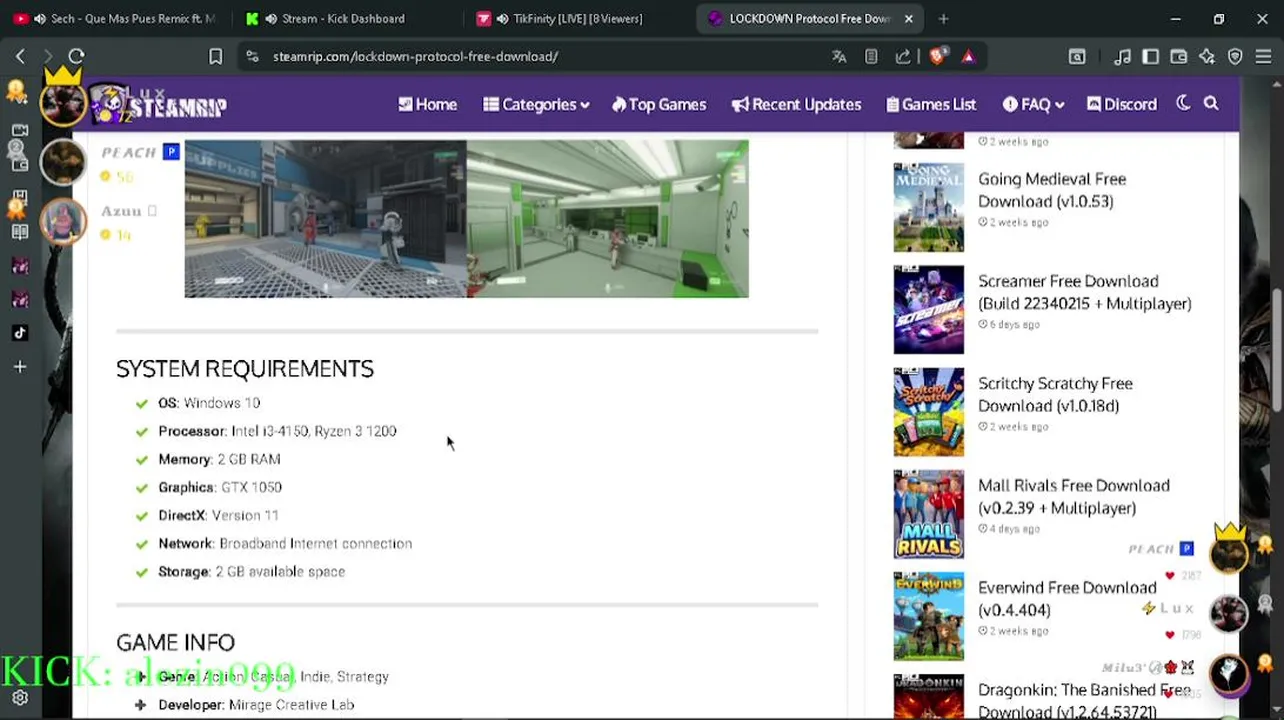Viewport: 1284px width, 720px height.
Task: Open Brave Shields lion icon
Action: point(936,57)
